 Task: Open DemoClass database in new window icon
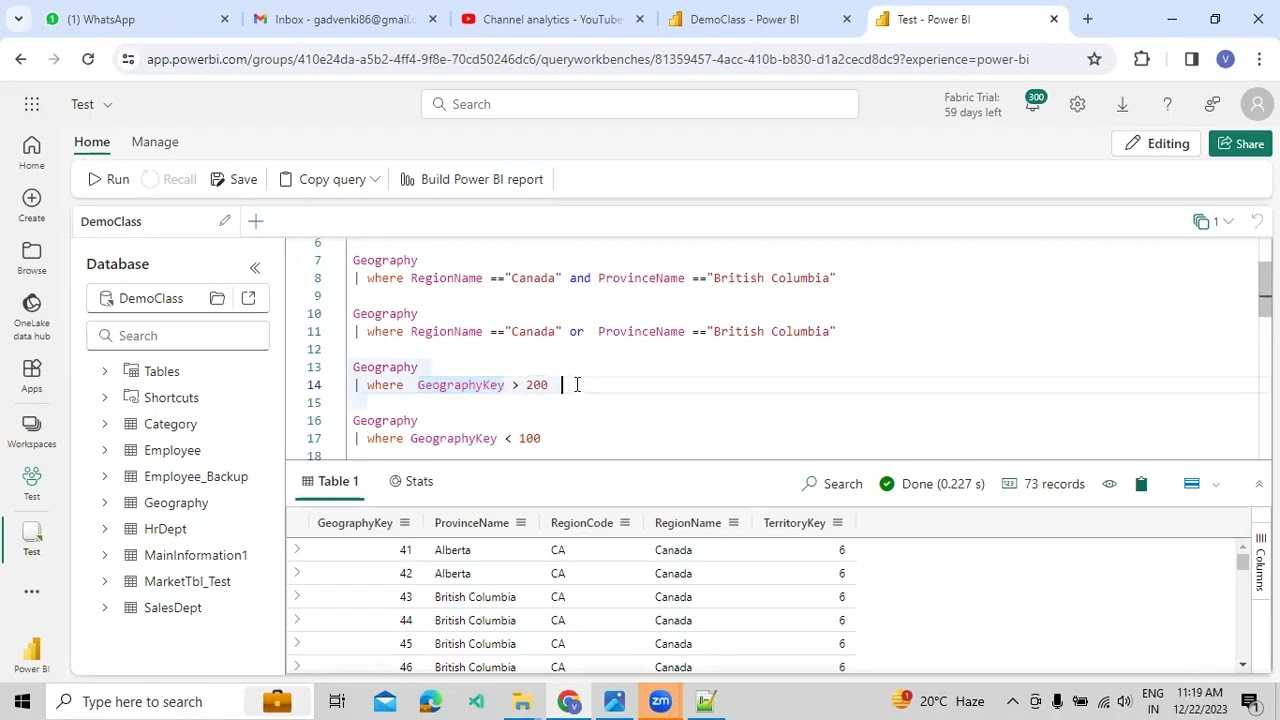pos(248,298)
